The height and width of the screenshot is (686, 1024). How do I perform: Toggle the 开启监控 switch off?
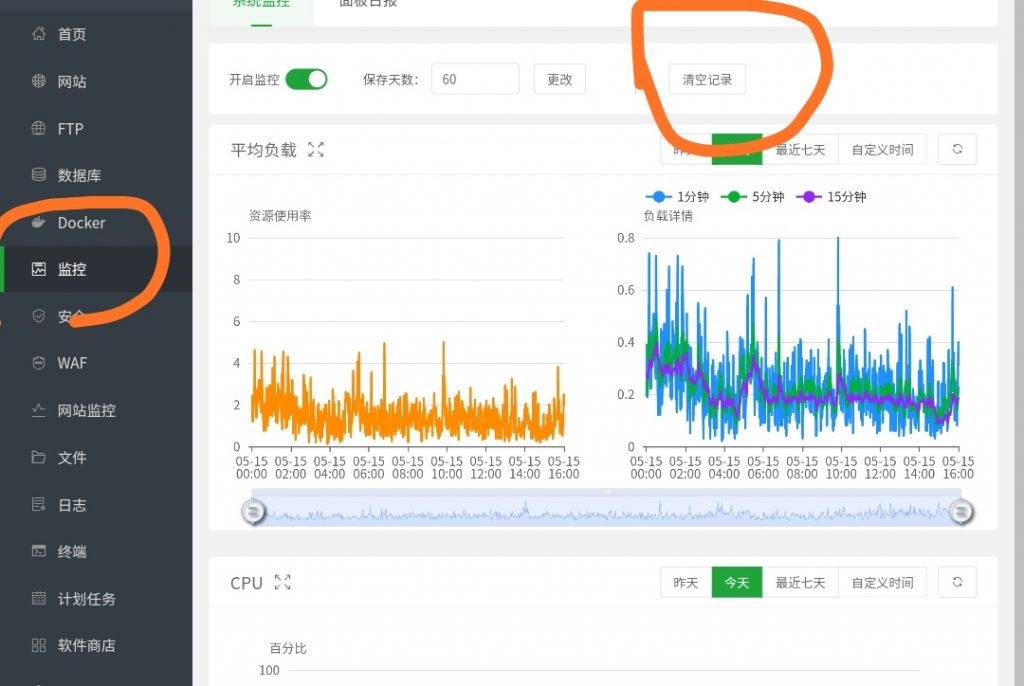pyautogui.click(x=306, y=79)
